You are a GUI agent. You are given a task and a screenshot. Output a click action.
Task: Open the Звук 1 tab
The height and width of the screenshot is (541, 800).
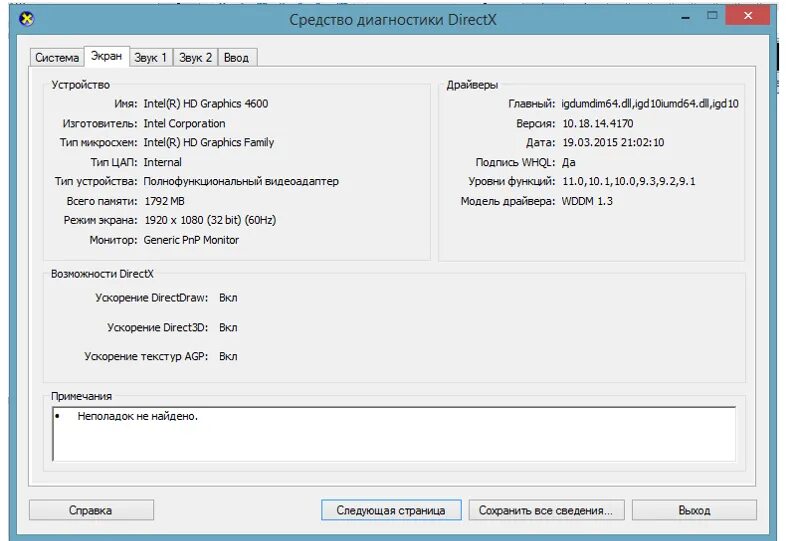point(151,58)
